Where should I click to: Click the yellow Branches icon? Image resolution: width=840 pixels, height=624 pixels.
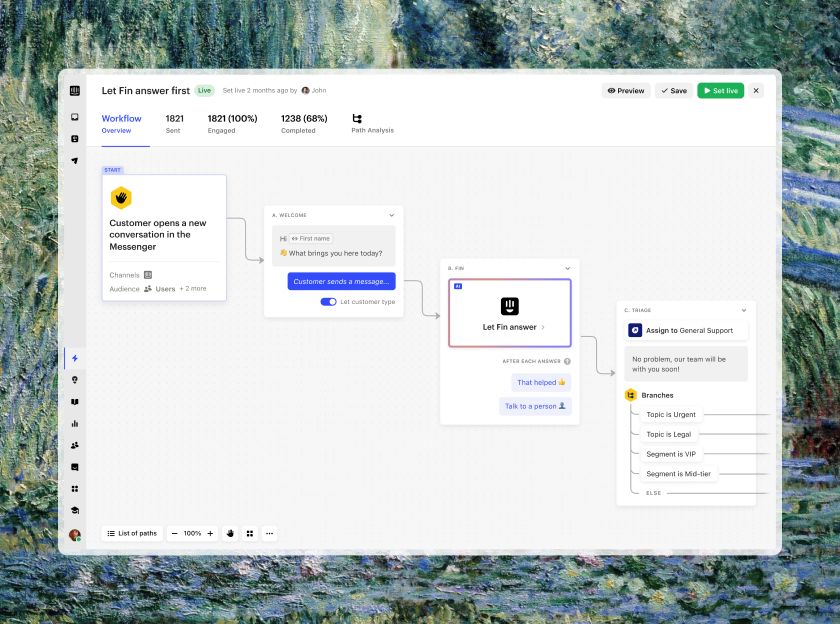[631, 395]
